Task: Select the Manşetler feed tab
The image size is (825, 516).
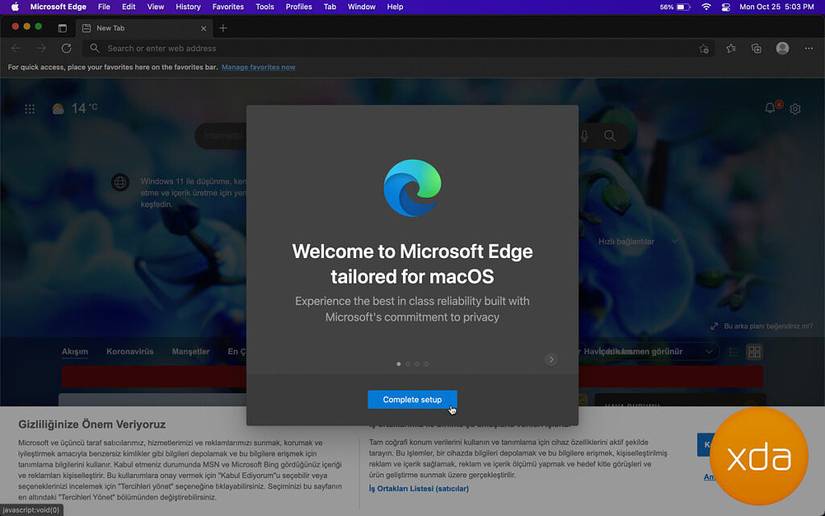Action: (x=190, y=351)
